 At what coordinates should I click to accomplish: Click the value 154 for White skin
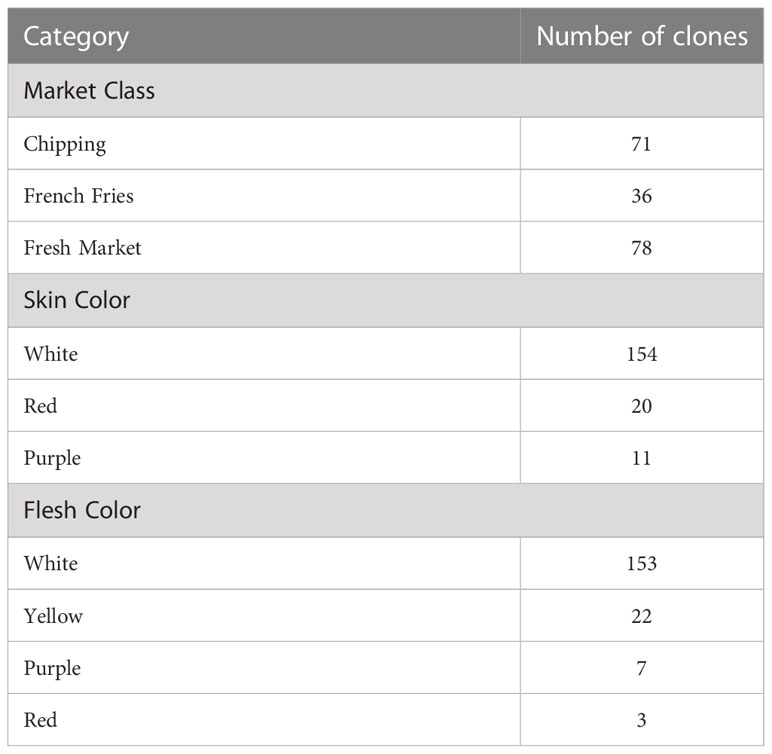pyautogui.click(x=642, y=354)
